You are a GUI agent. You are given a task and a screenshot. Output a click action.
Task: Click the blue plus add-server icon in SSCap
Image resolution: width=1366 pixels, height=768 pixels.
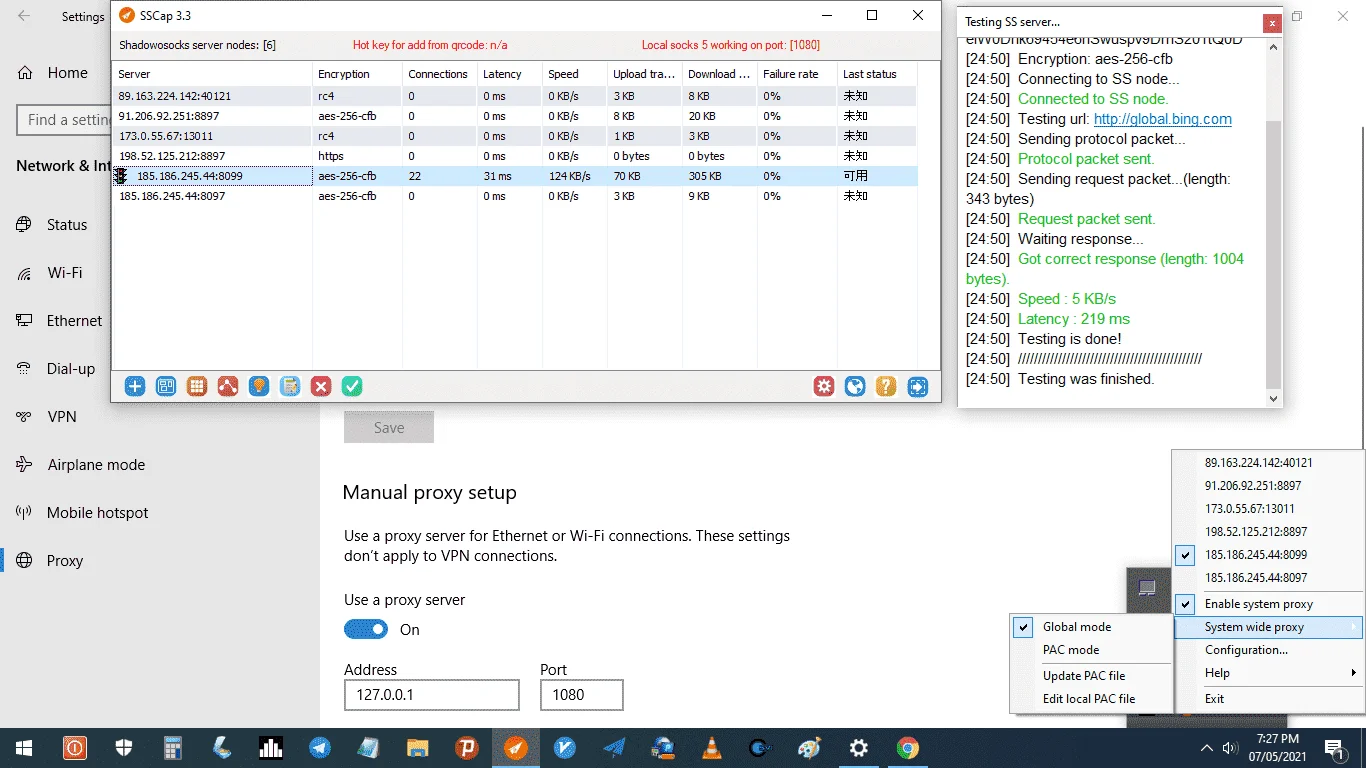point(135,386)
